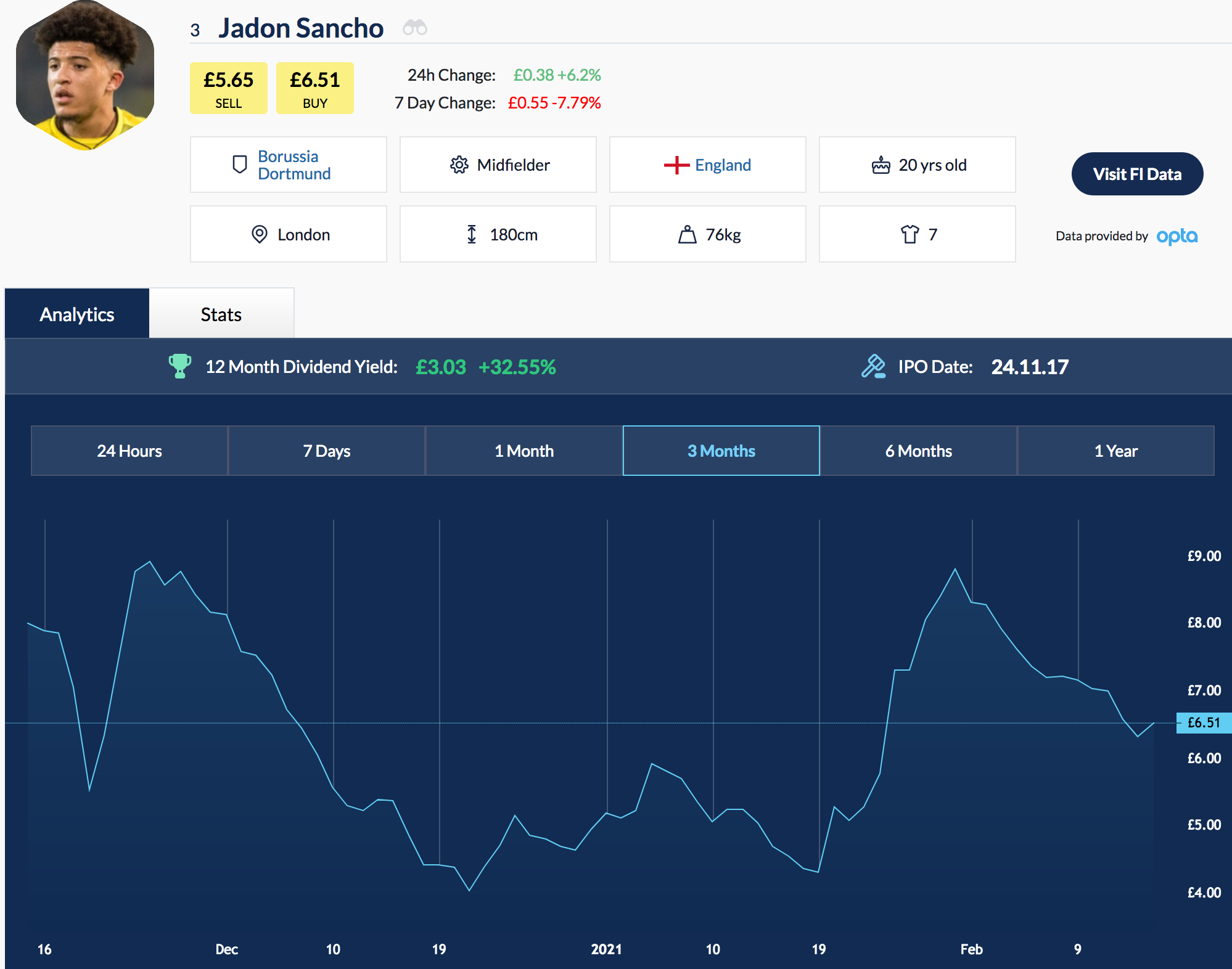This screenshot has height=969, width=1232.
Task: Click the binoculars watchlist icon
Action: (x=414, y=28)
